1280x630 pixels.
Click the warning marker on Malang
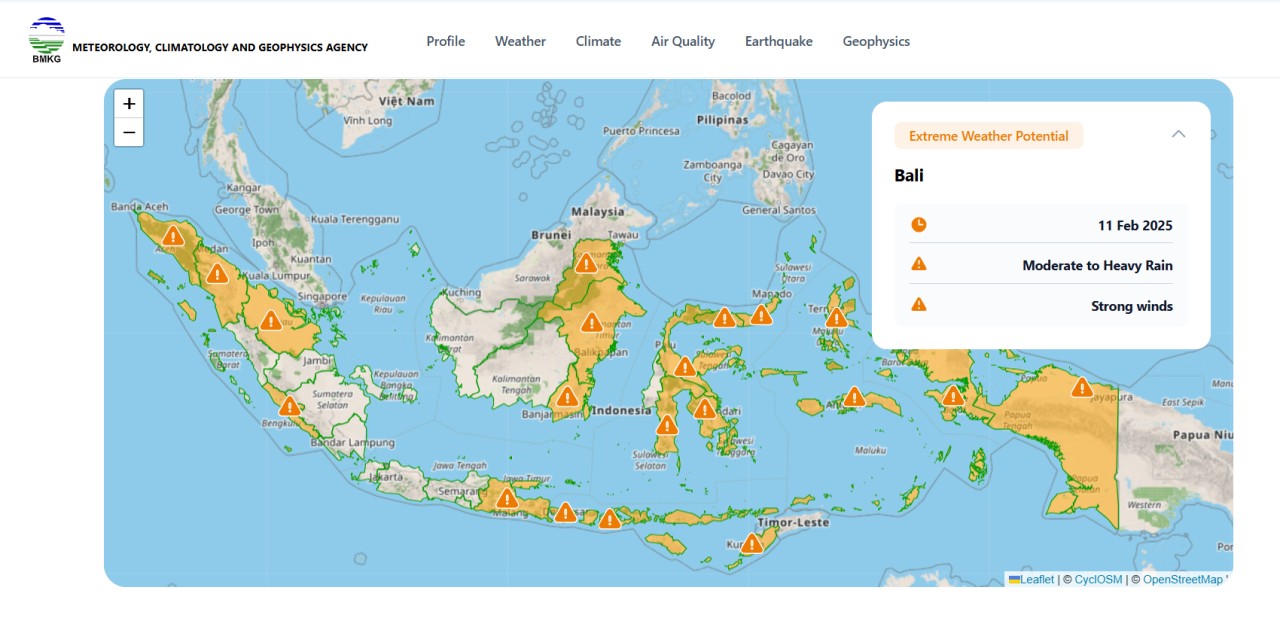507,498
